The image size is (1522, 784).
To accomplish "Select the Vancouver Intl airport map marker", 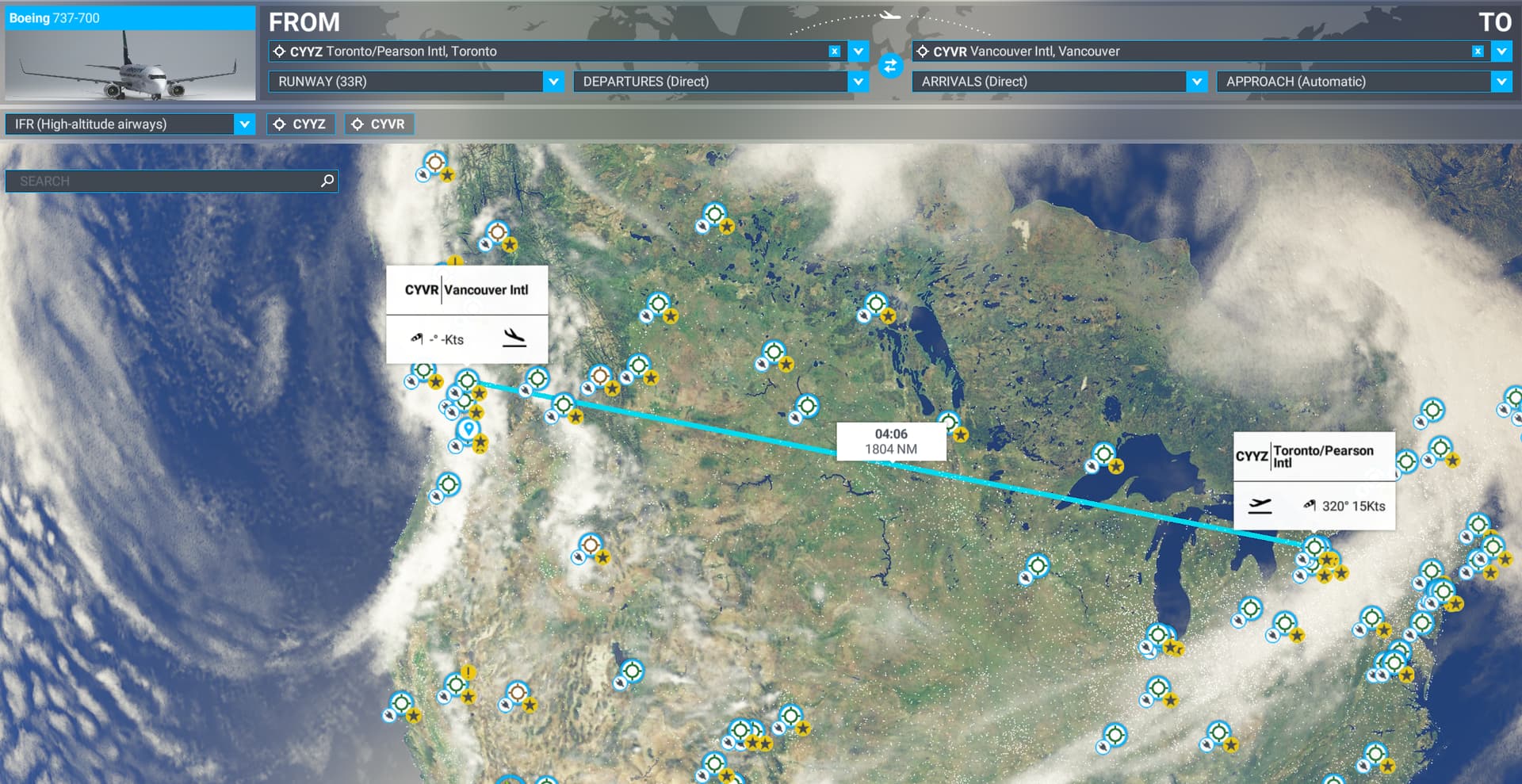I will click(x=467, y=381).
